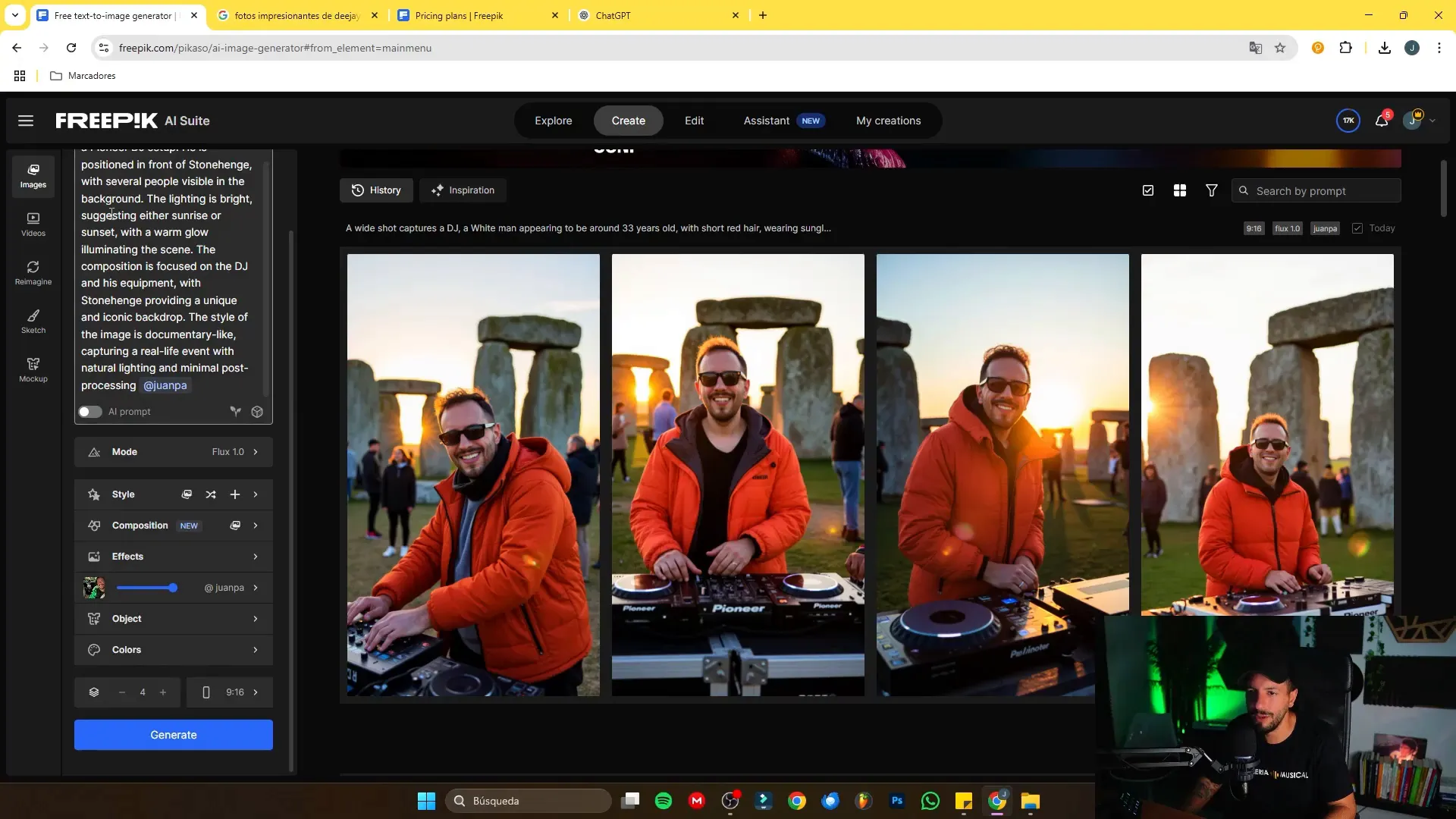Expand the Composition options row
The height and width of the screenshot is (819, 1456).
pos(256,526)
